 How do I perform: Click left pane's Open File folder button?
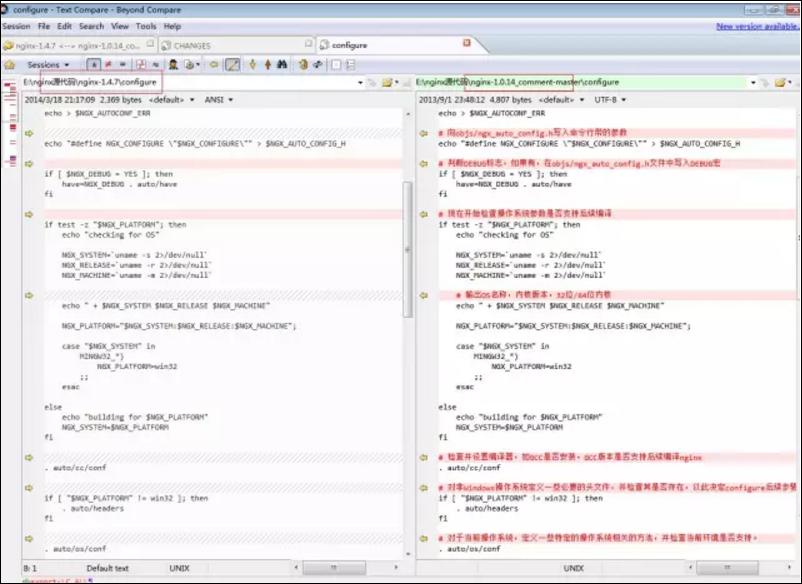(388, 82)
